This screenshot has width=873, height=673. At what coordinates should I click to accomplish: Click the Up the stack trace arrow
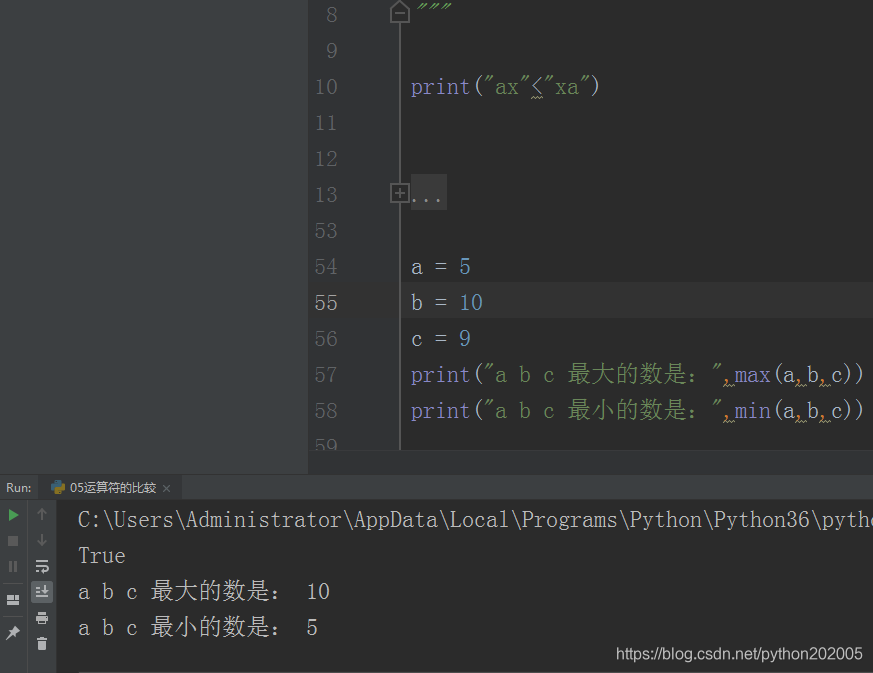(x=42, y=514)
